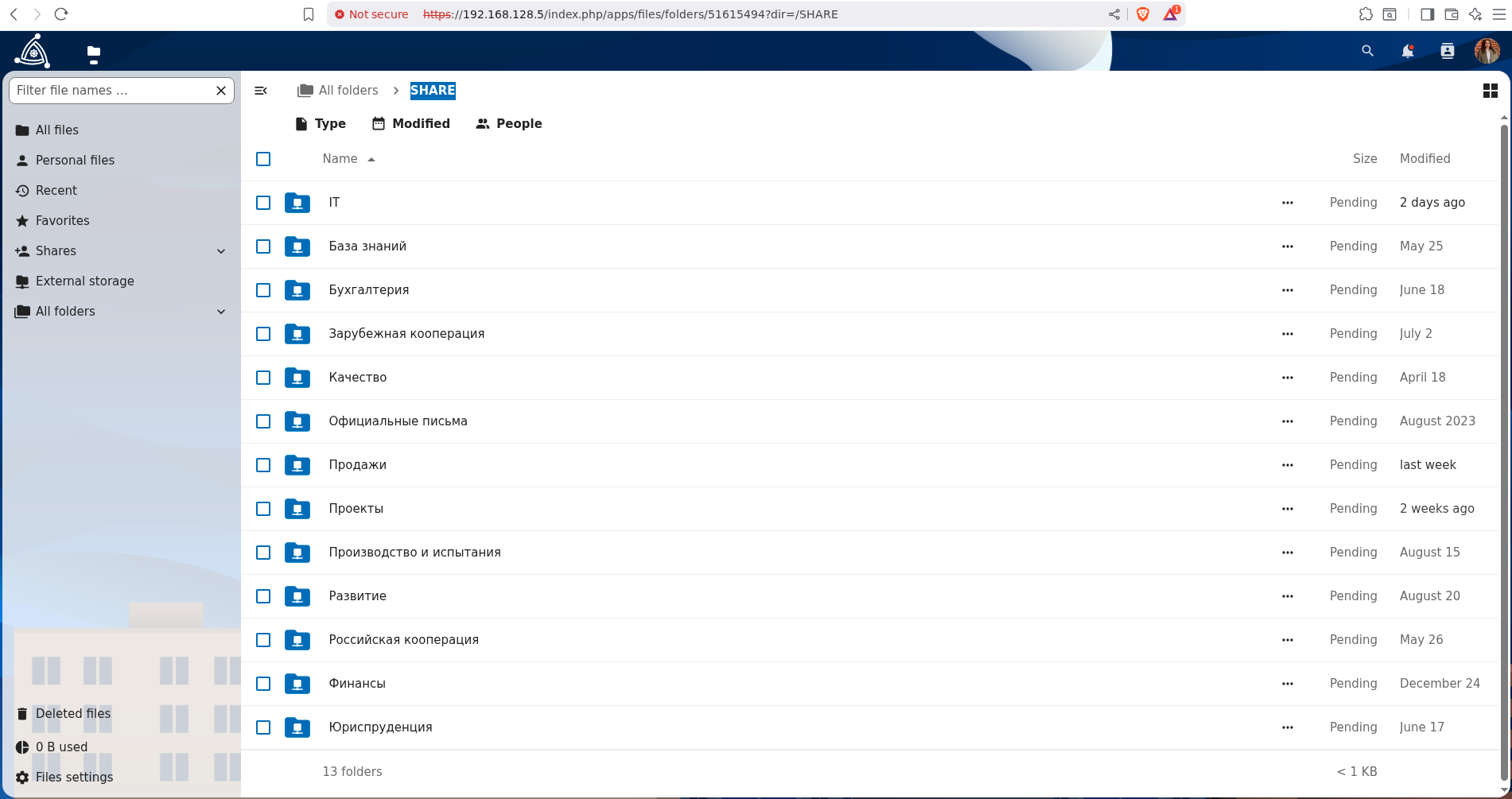
Task: Click the search magnifier icon
Action: pos(1367,52)
